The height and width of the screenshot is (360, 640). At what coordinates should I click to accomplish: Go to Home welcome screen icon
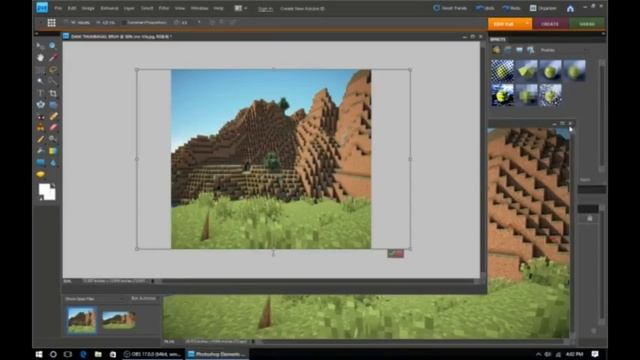[x=570, y=8]
